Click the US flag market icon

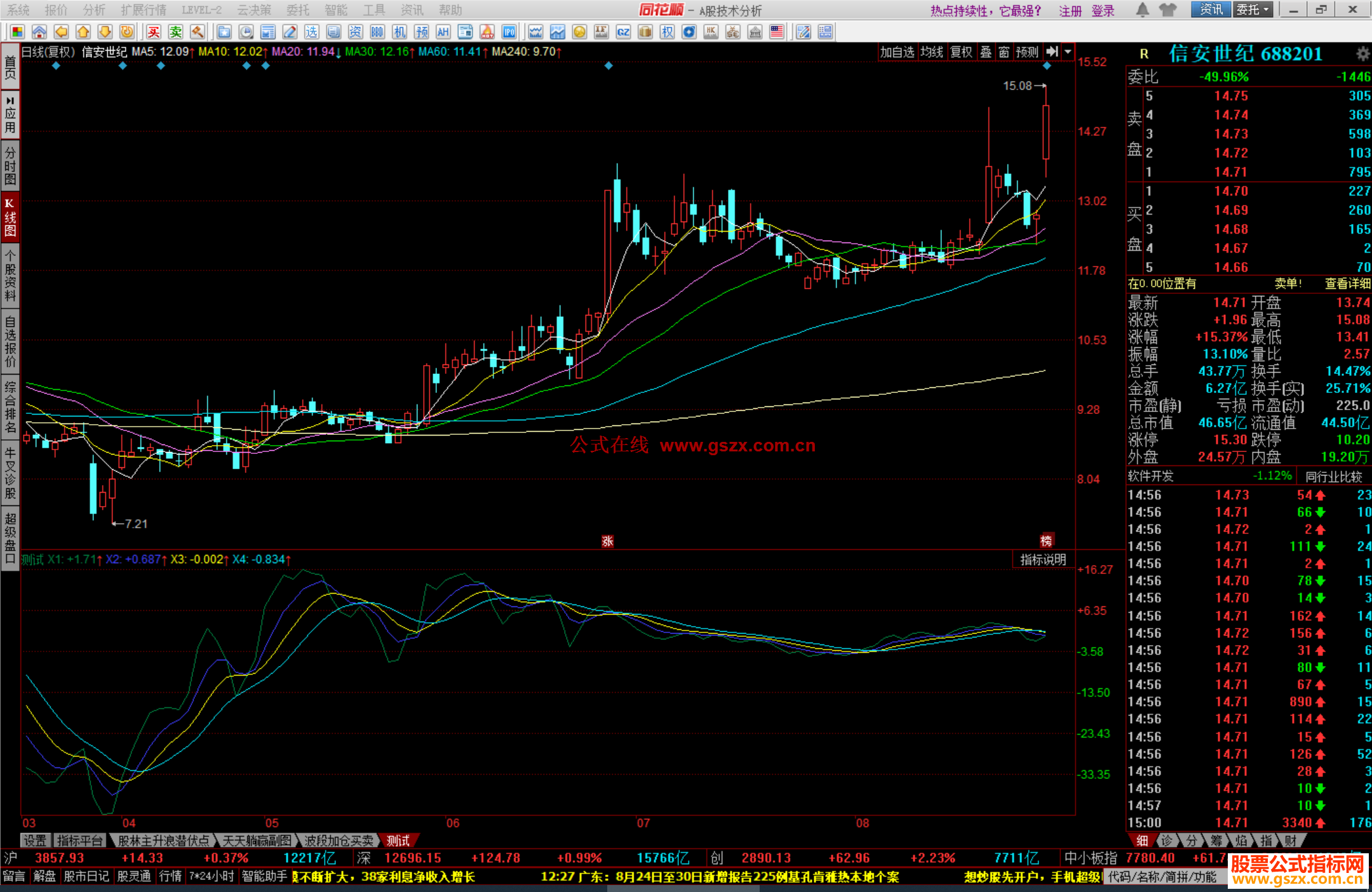click(776, 32)
